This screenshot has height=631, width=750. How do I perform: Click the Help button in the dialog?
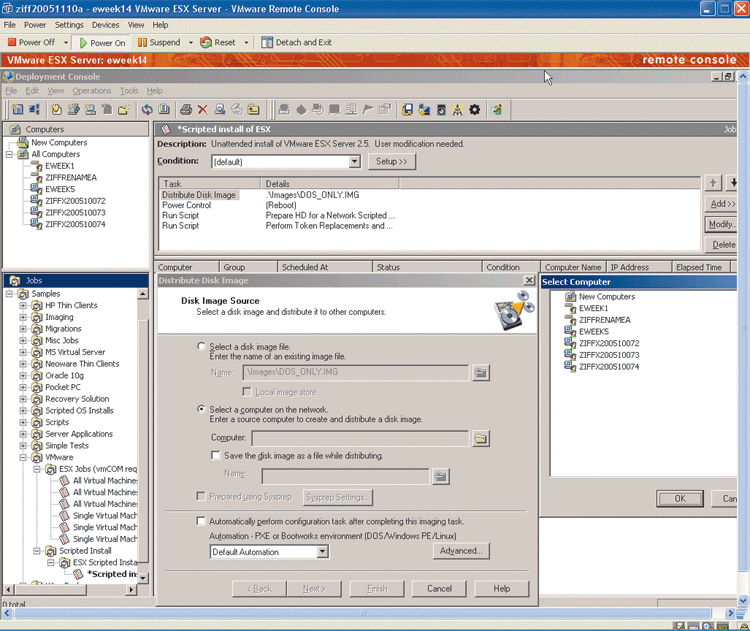tap(502, 588)
